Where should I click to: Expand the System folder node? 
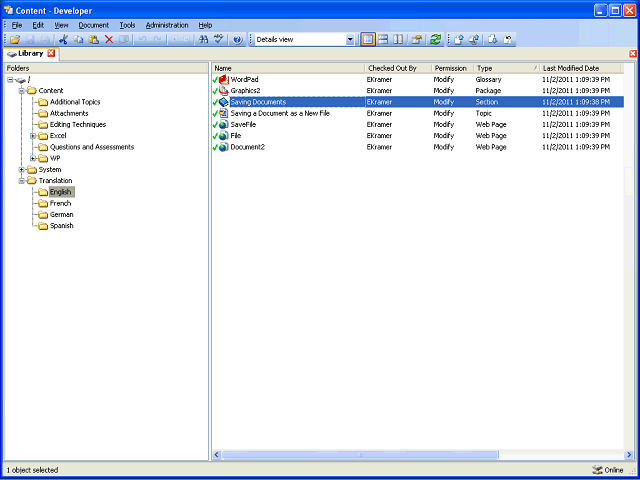pos(22,169)
